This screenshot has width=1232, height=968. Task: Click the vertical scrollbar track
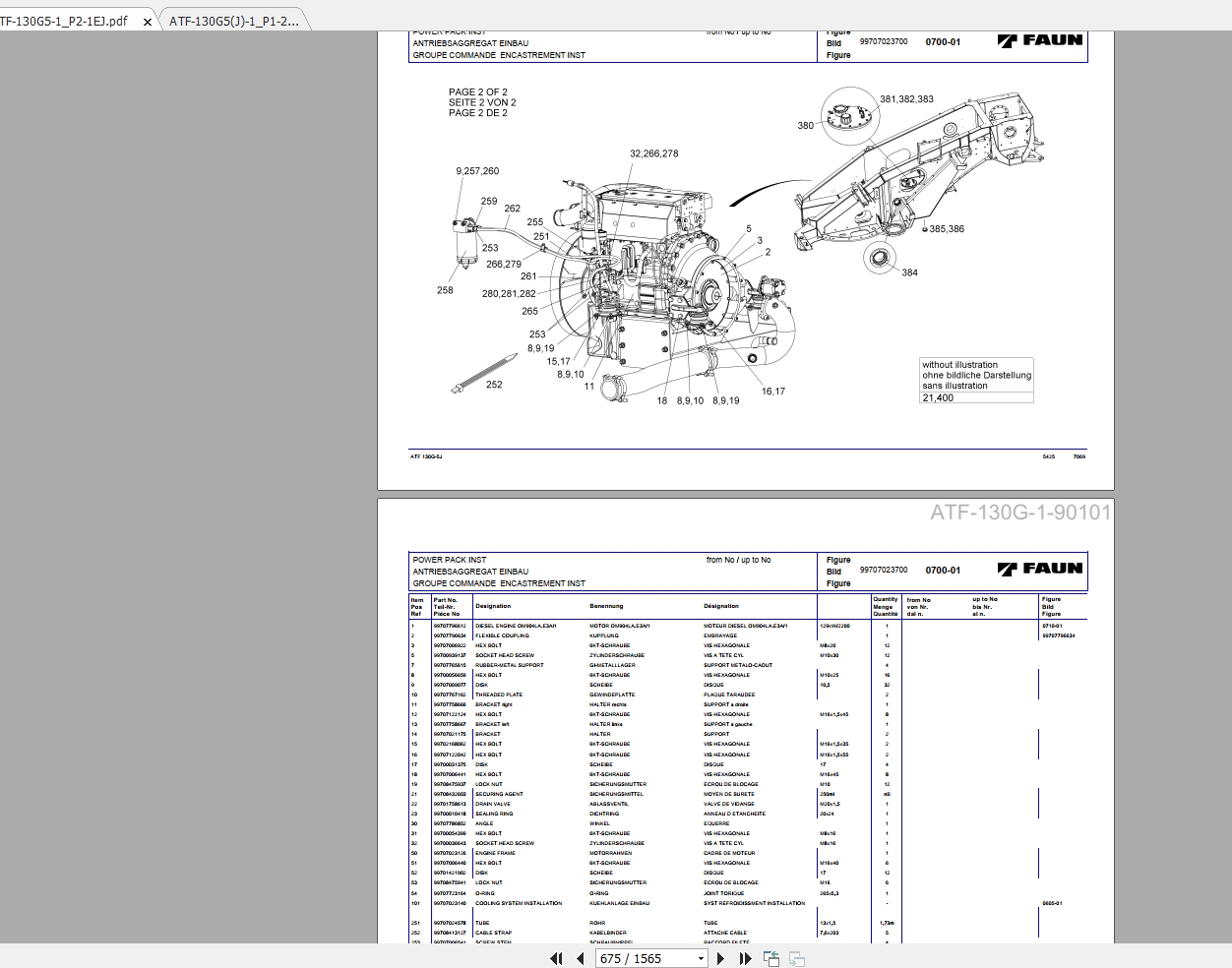tap(1225, 492)
